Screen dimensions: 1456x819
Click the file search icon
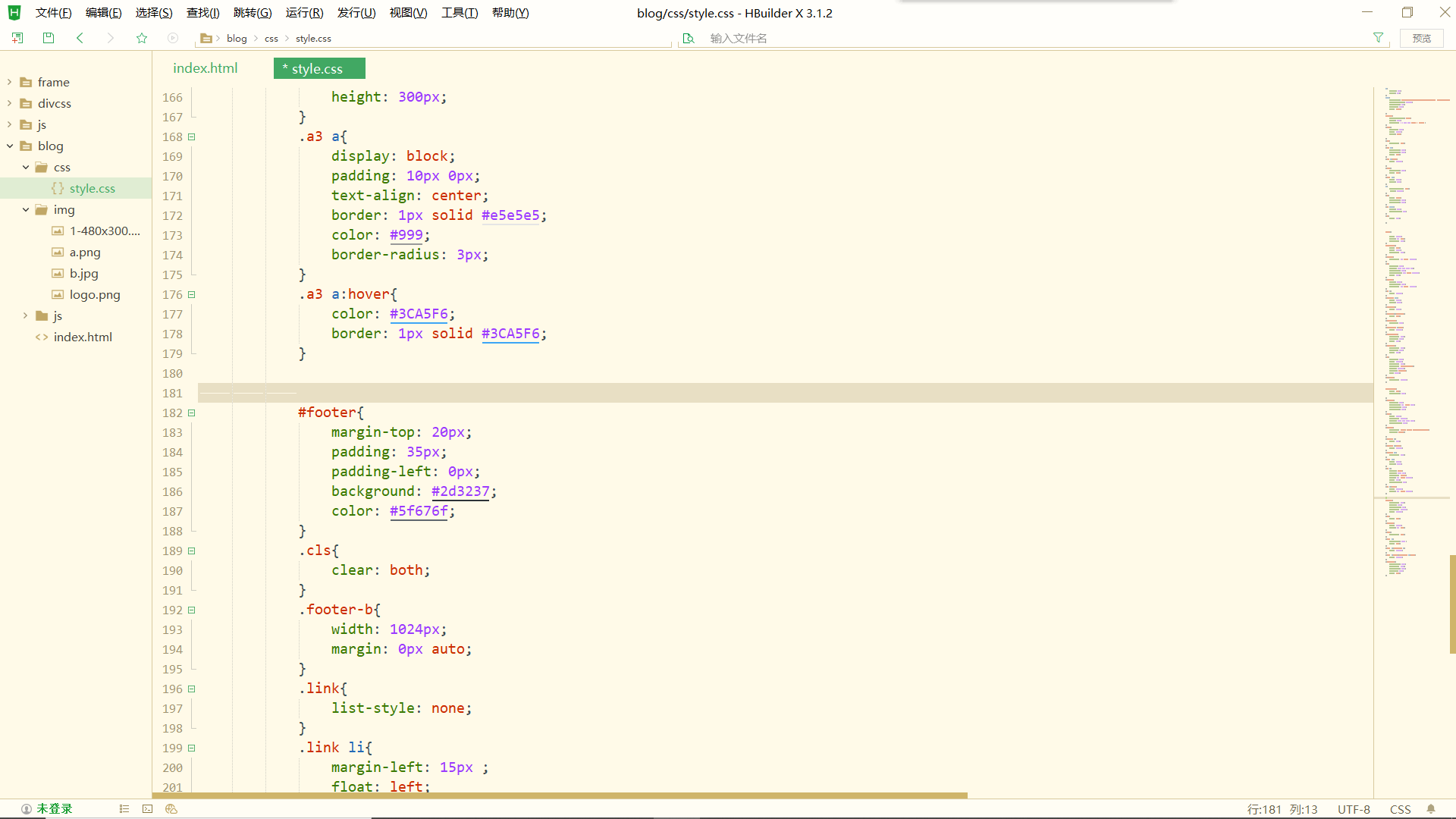coord(689,38)
